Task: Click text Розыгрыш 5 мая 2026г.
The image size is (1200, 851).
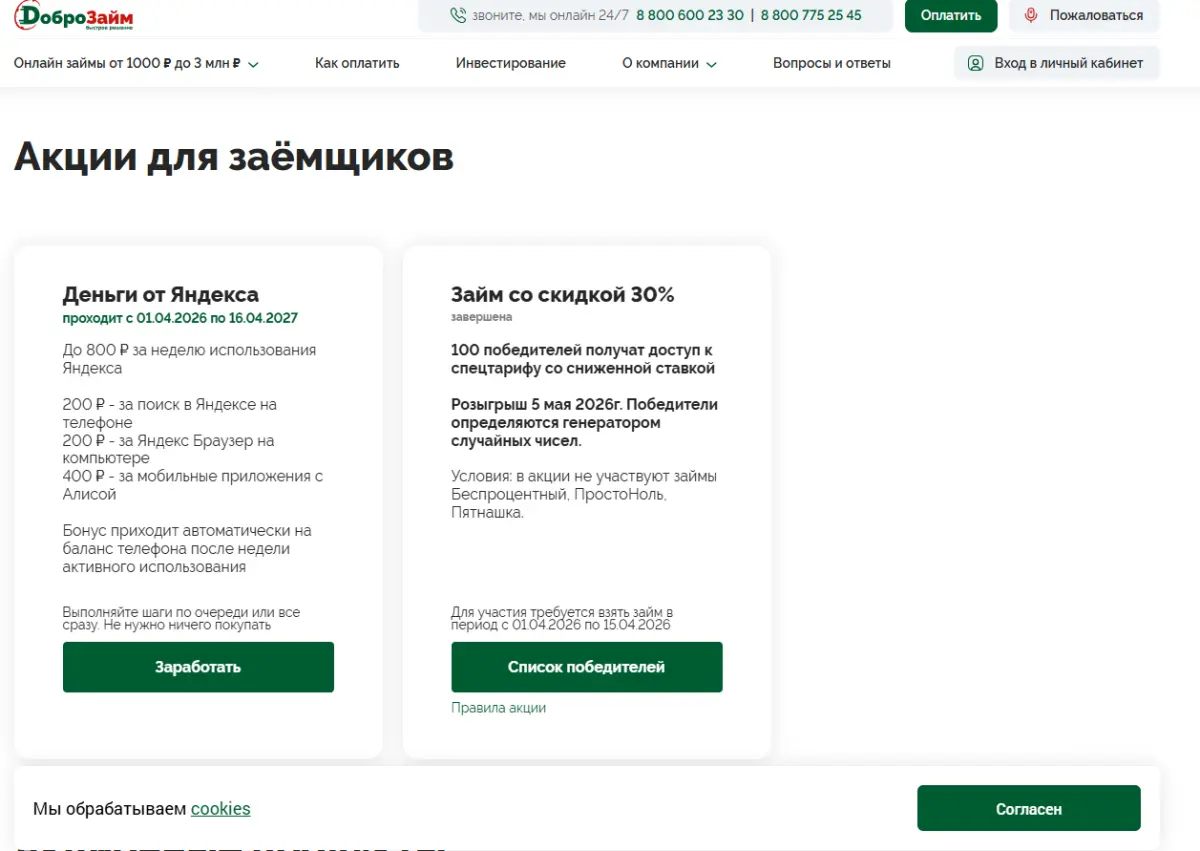Action: (584, 422)
